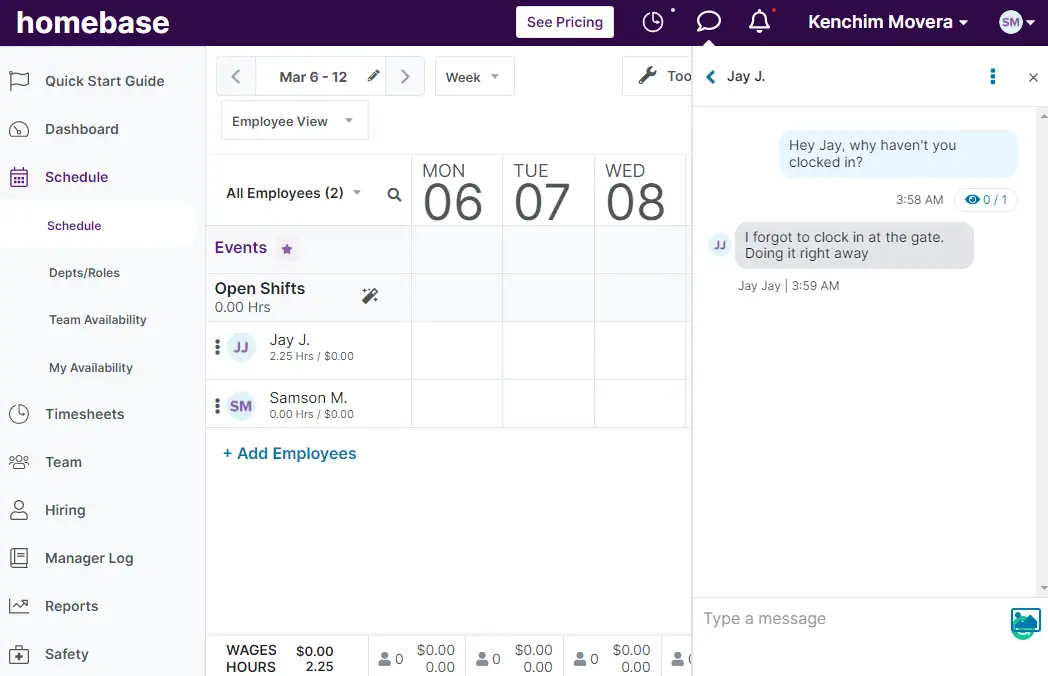Click the SM avatar in schedule row
The image size is (1048, 676).
coord(241,406)
